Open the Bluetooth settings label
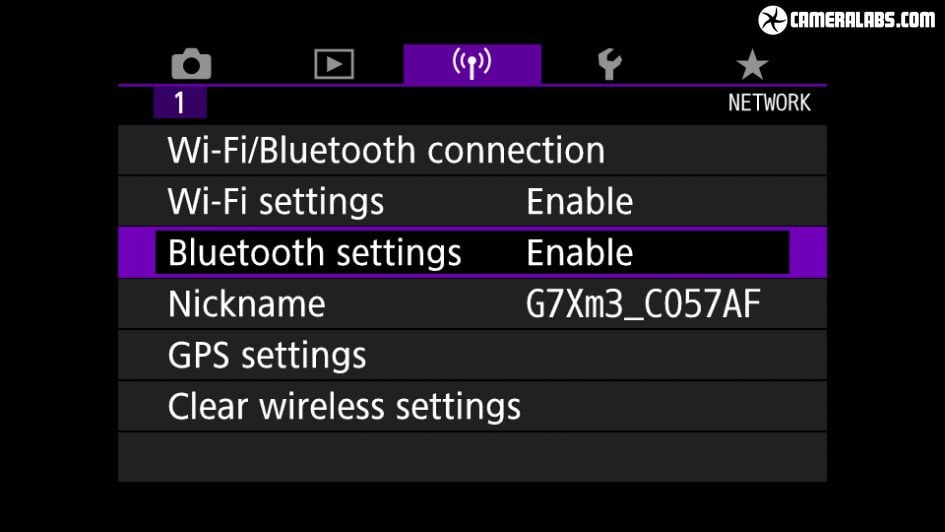945x532 pixels. pos(314,253)
